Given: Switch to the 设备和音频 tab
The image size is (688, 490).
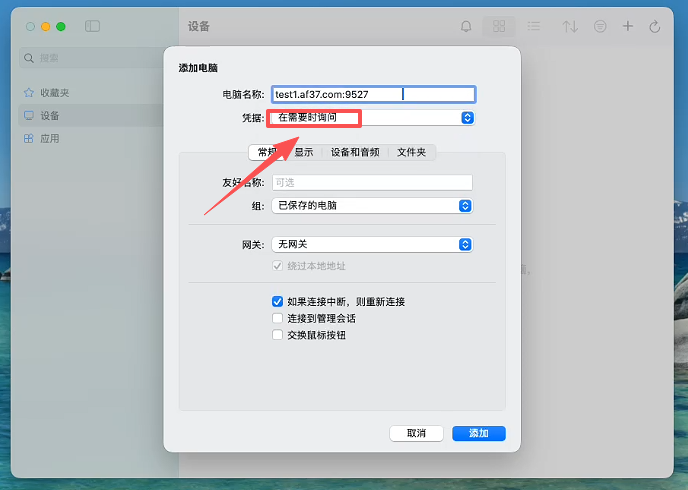Looking at the screenshot, I should (355, 152).
